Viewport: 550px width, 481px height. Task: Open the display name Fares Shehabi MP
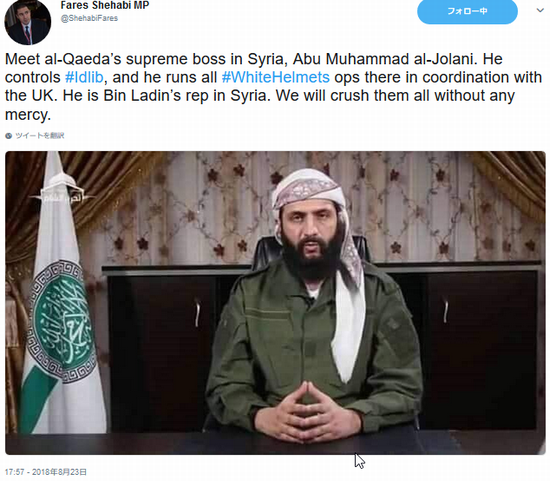click(x=105, y=5)
